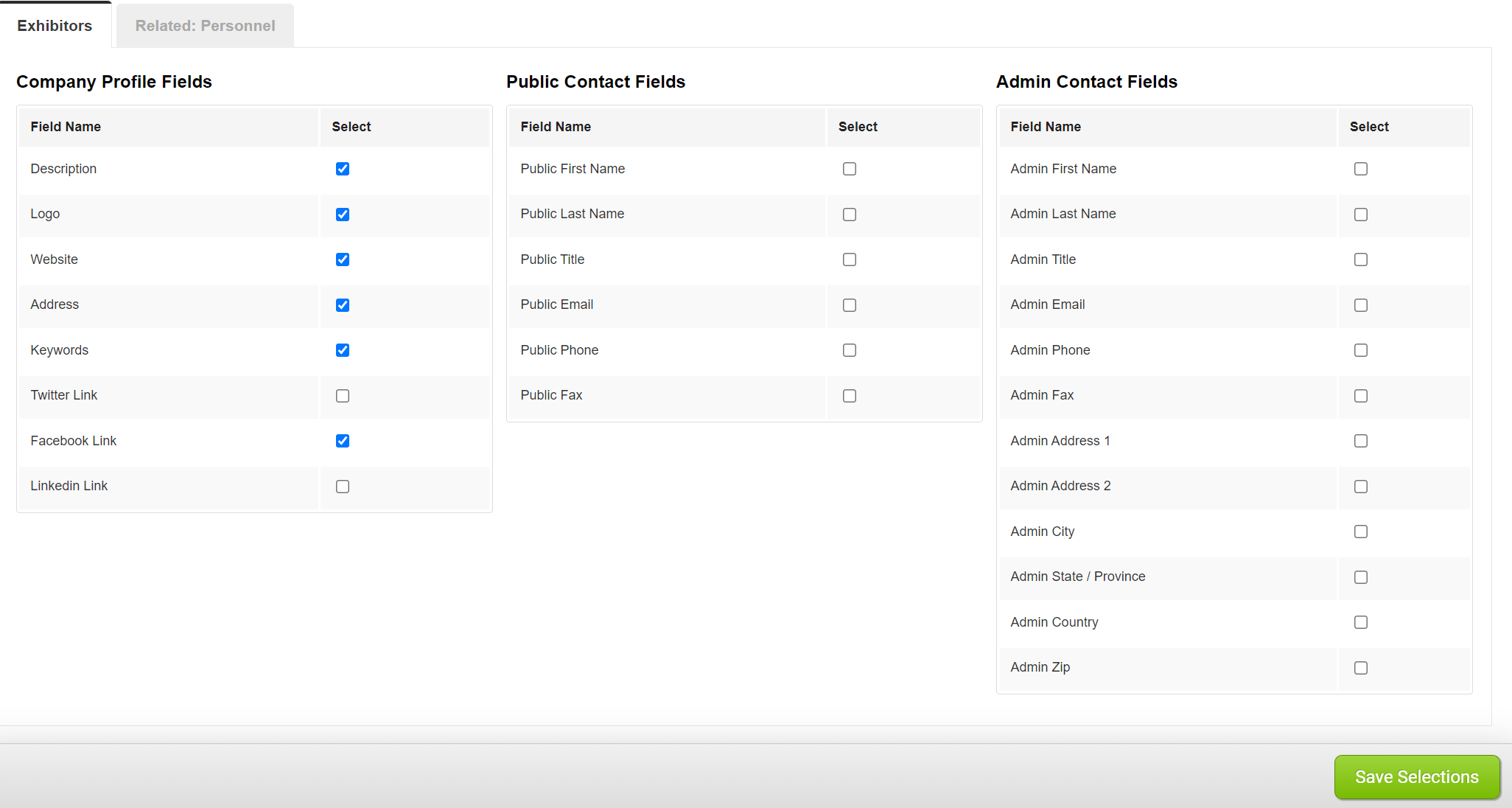Viewport: 1512px width, 808px height.
Task: Check the Public Phone checkbox
Action: pos(850,350)
